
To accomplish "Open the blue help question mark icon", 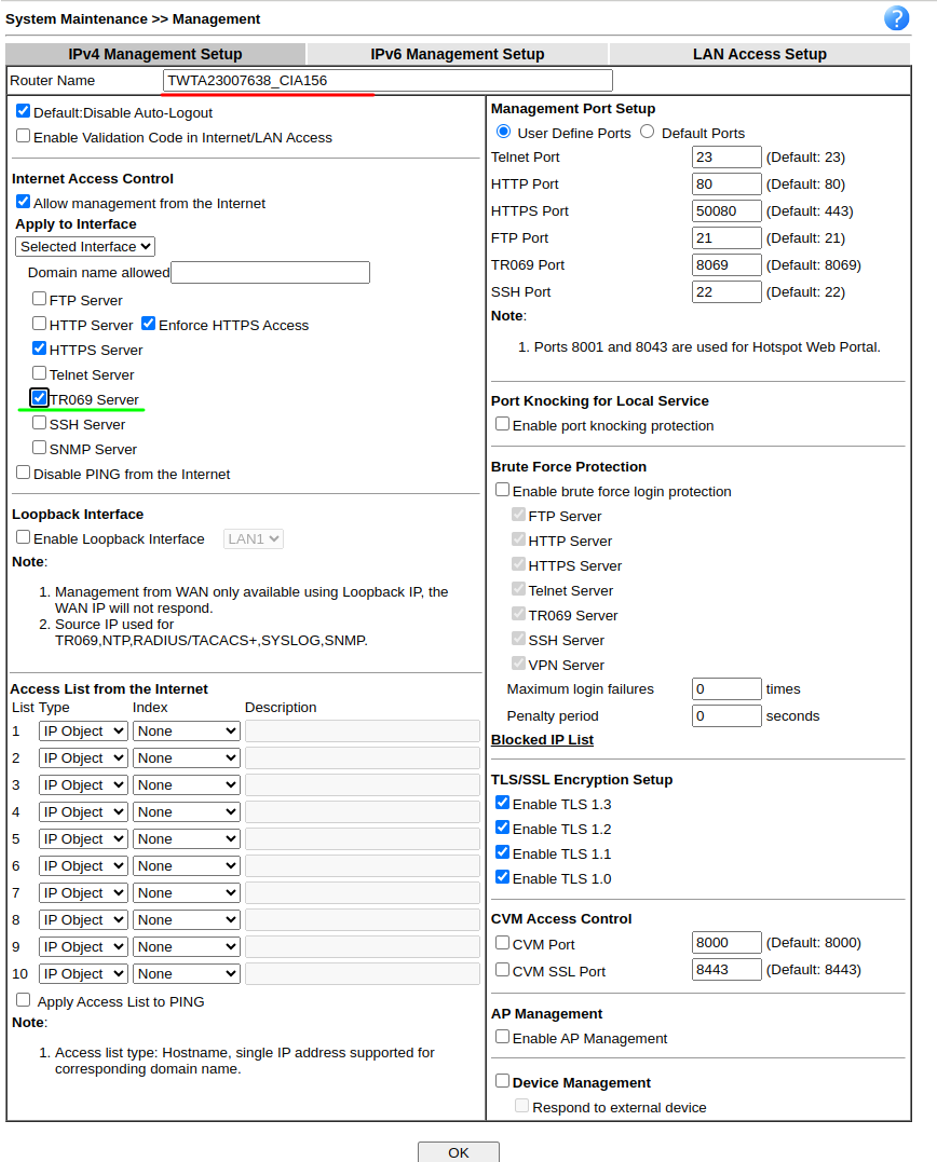I will (x=897, y=19).
